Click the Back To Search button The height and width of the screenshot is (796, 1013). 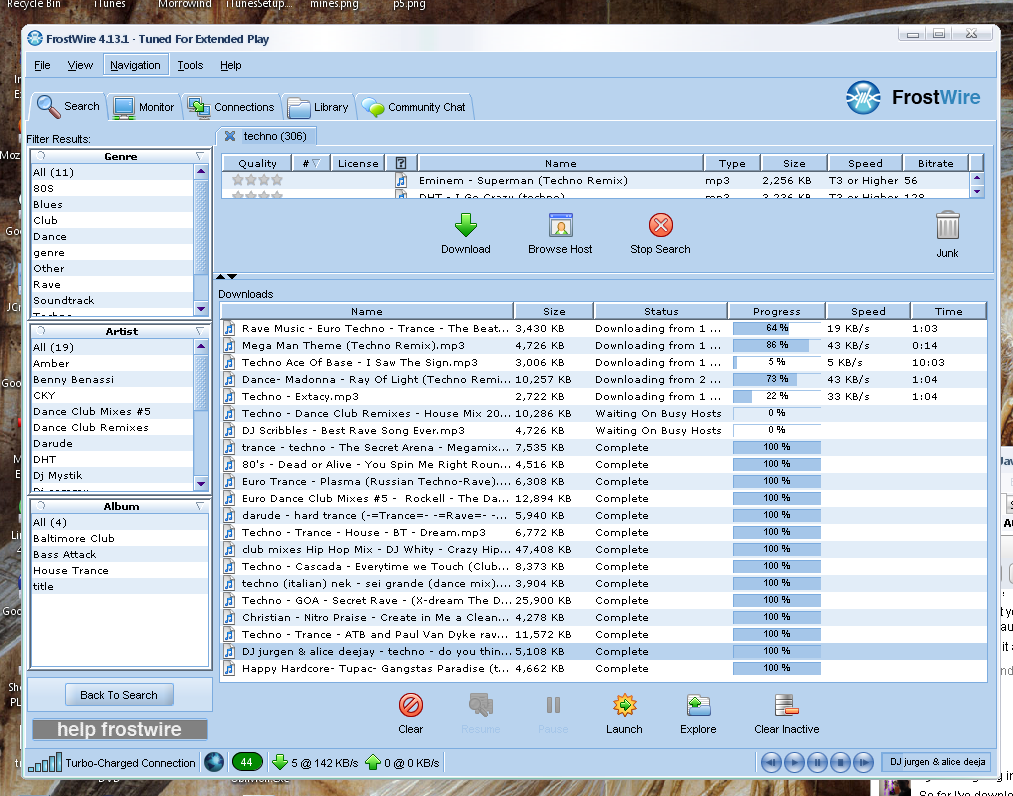coord(119,695)
